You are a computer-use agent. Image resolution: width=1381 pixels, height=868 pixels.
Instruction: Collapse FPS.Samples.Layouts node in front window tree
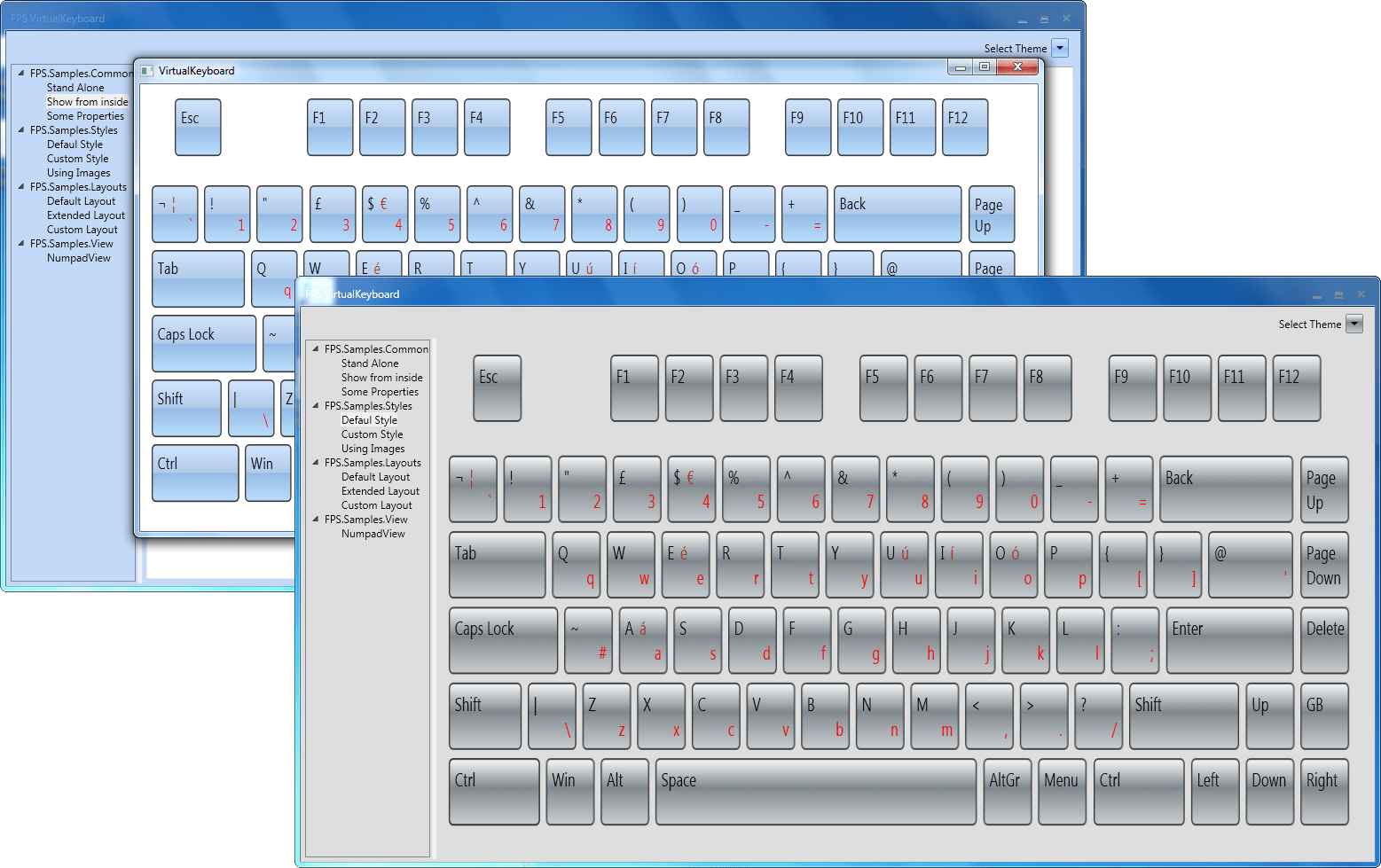[x=316, y=462]
